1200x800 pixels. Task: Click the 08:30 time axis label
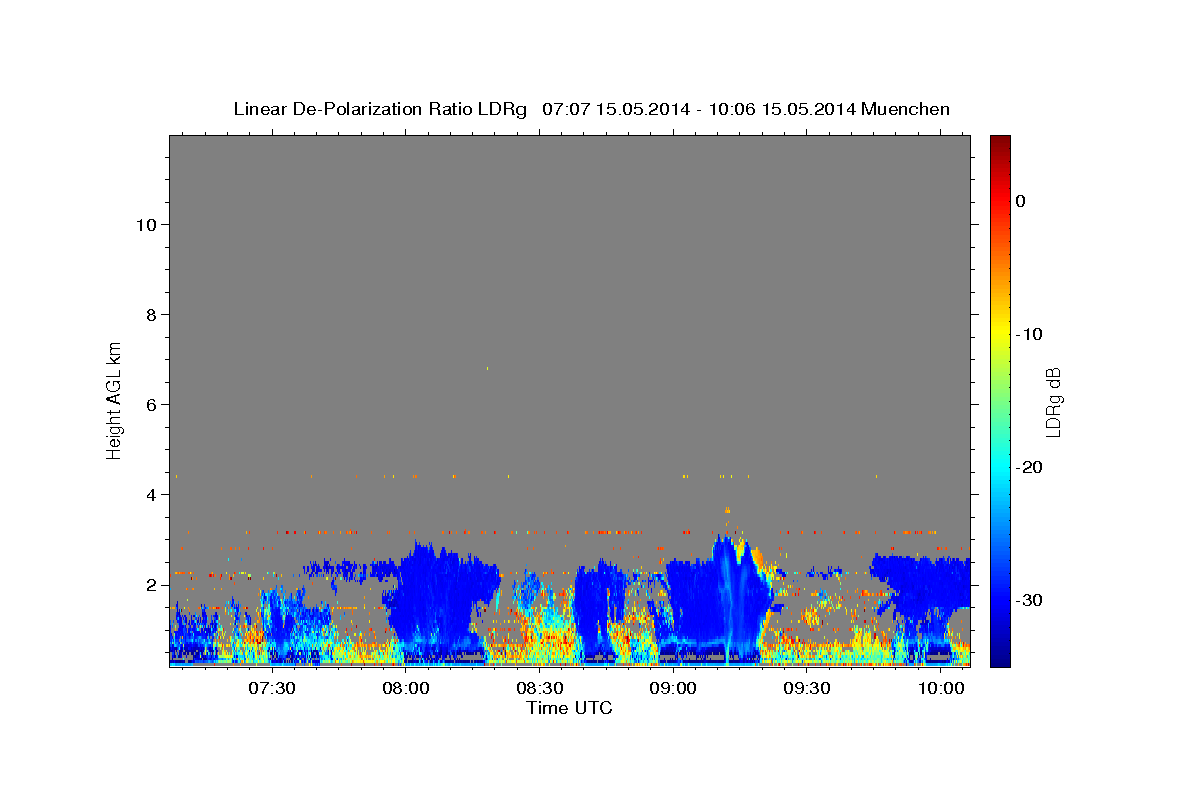(x=539, y=688)
